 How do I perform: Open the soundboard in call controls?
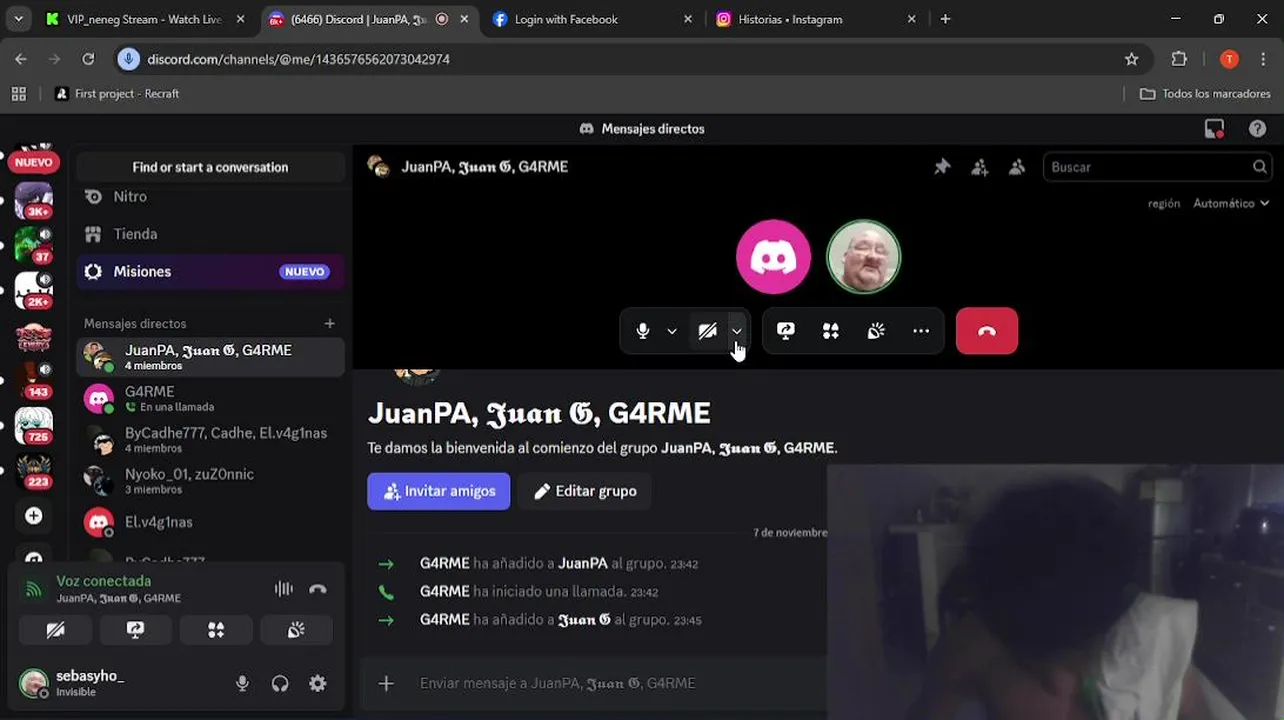coord(876,331)
